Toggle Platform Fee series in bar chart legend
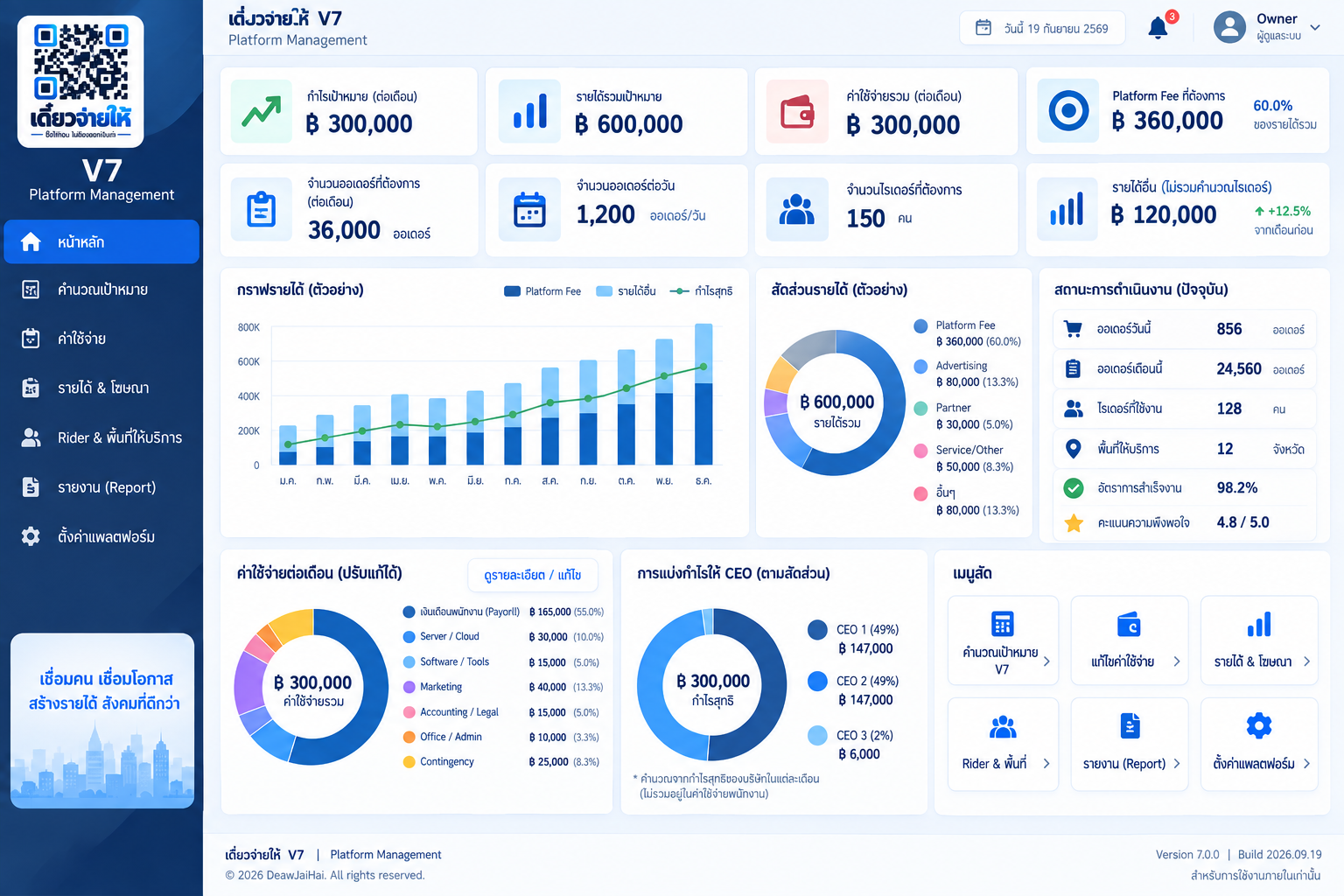This screenshot has height=896, width=1344. [542, 291]
